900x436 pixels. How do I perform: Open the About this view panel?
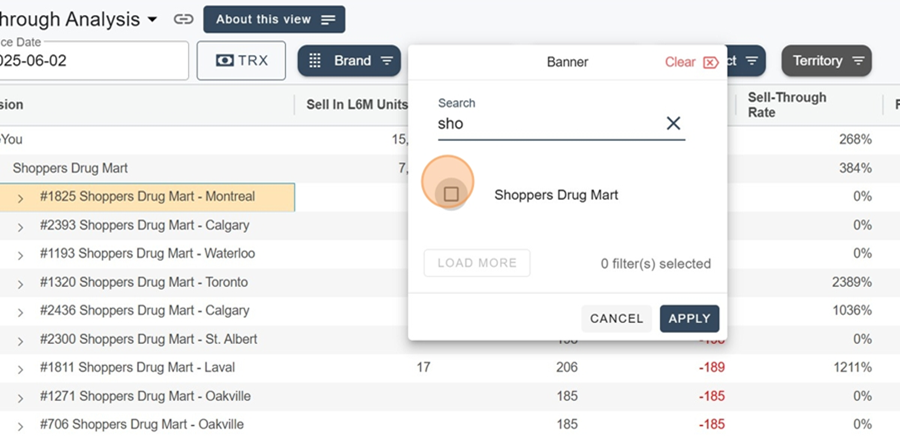[274, 20]
